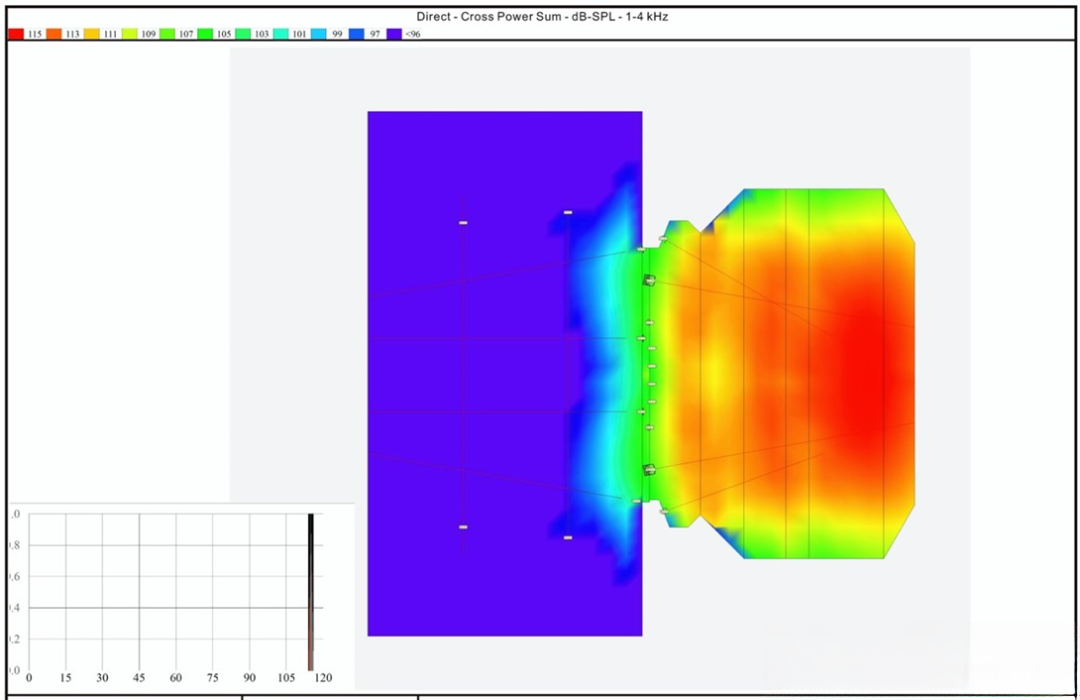Click the red 115 dB legend swatch
1080x700 pixels.
click(16, 34)
